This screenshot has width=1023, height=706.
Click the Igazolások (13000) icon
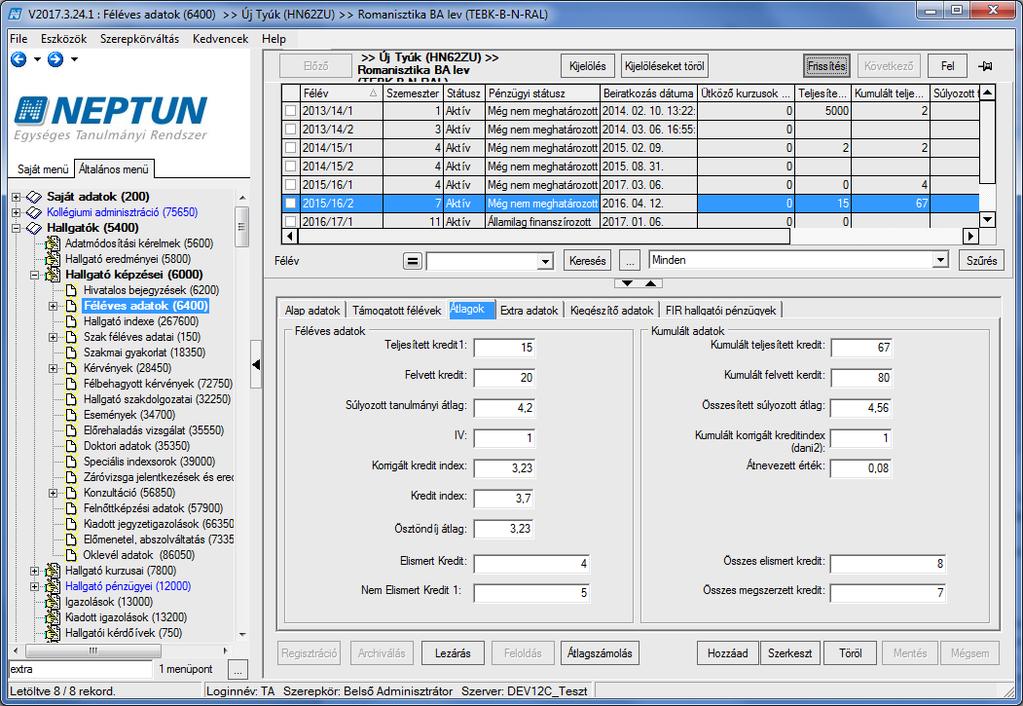52,602
